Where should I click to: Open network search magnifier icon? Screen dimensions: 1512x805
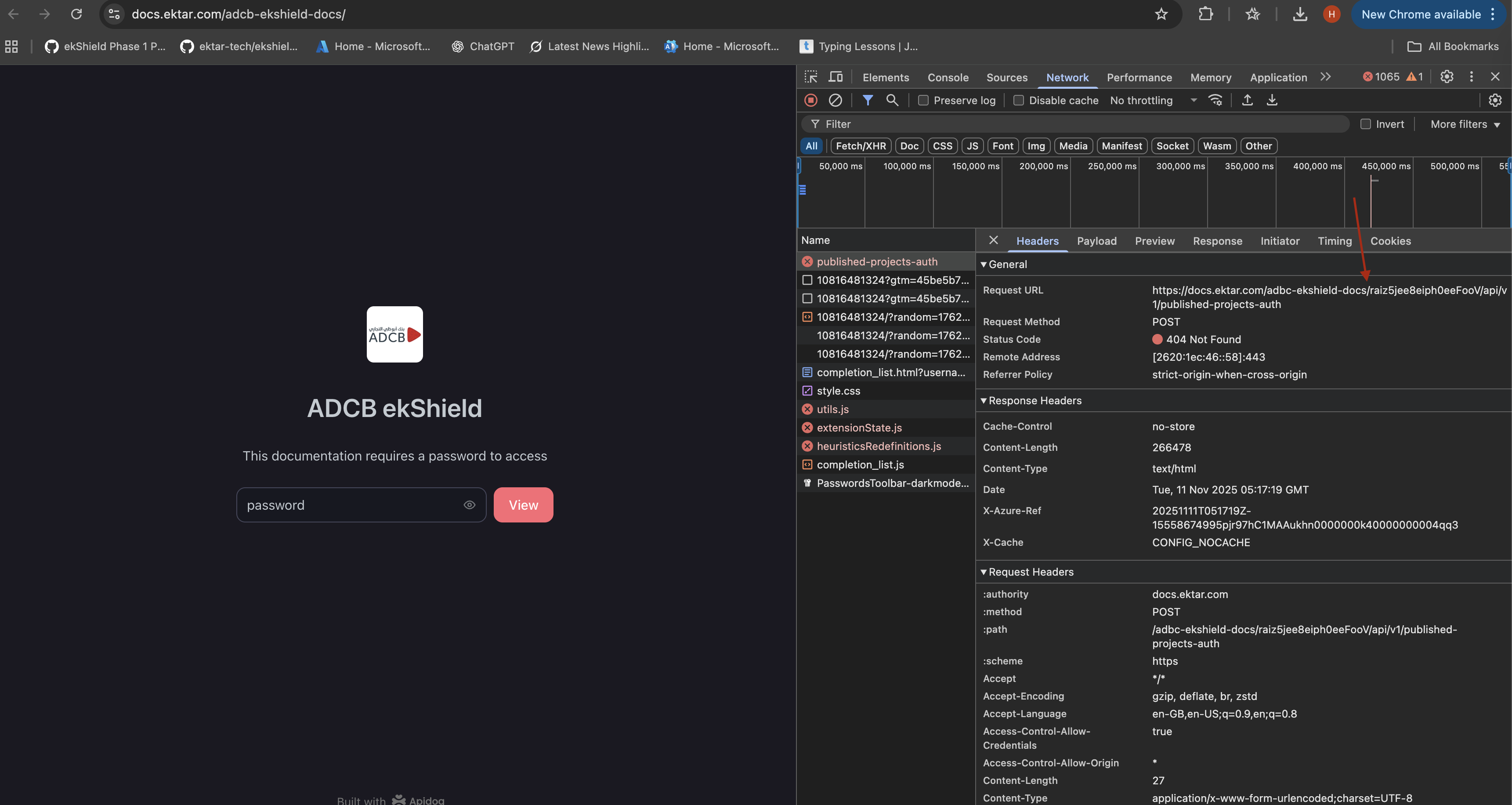(892, 100)
